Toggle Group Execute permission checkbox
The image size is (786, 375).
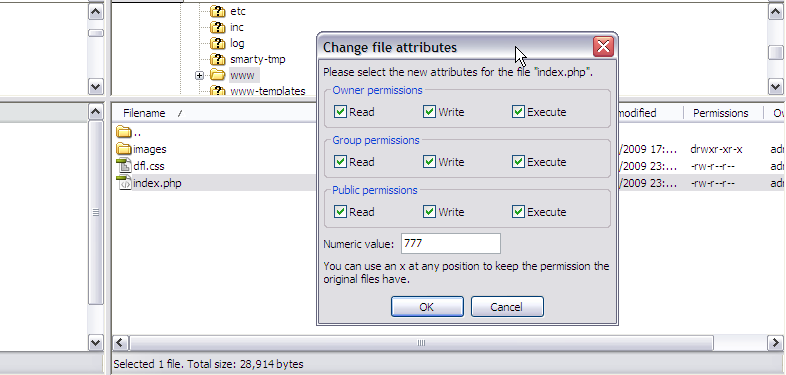518,161
